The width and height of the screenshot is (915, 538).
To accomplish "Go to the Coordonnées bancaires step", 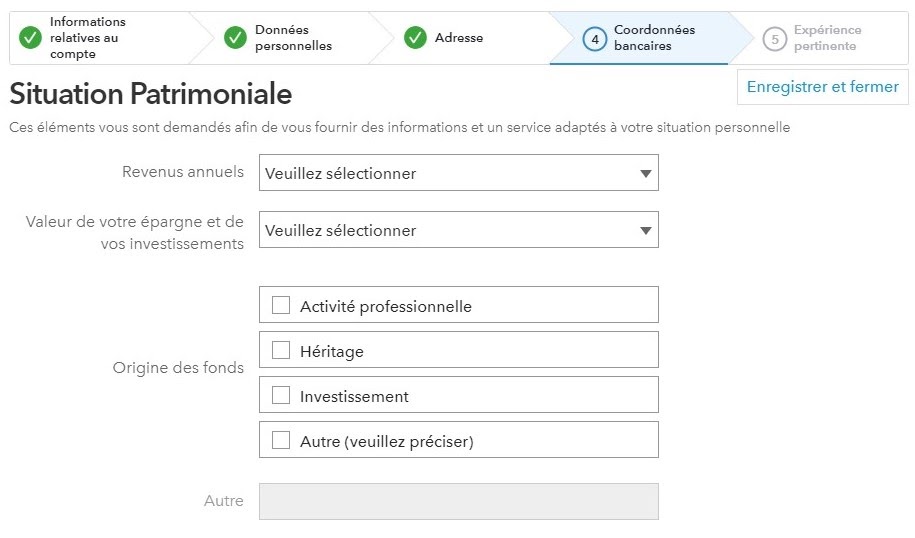I will pyautogui.click(x=654, y=38).
